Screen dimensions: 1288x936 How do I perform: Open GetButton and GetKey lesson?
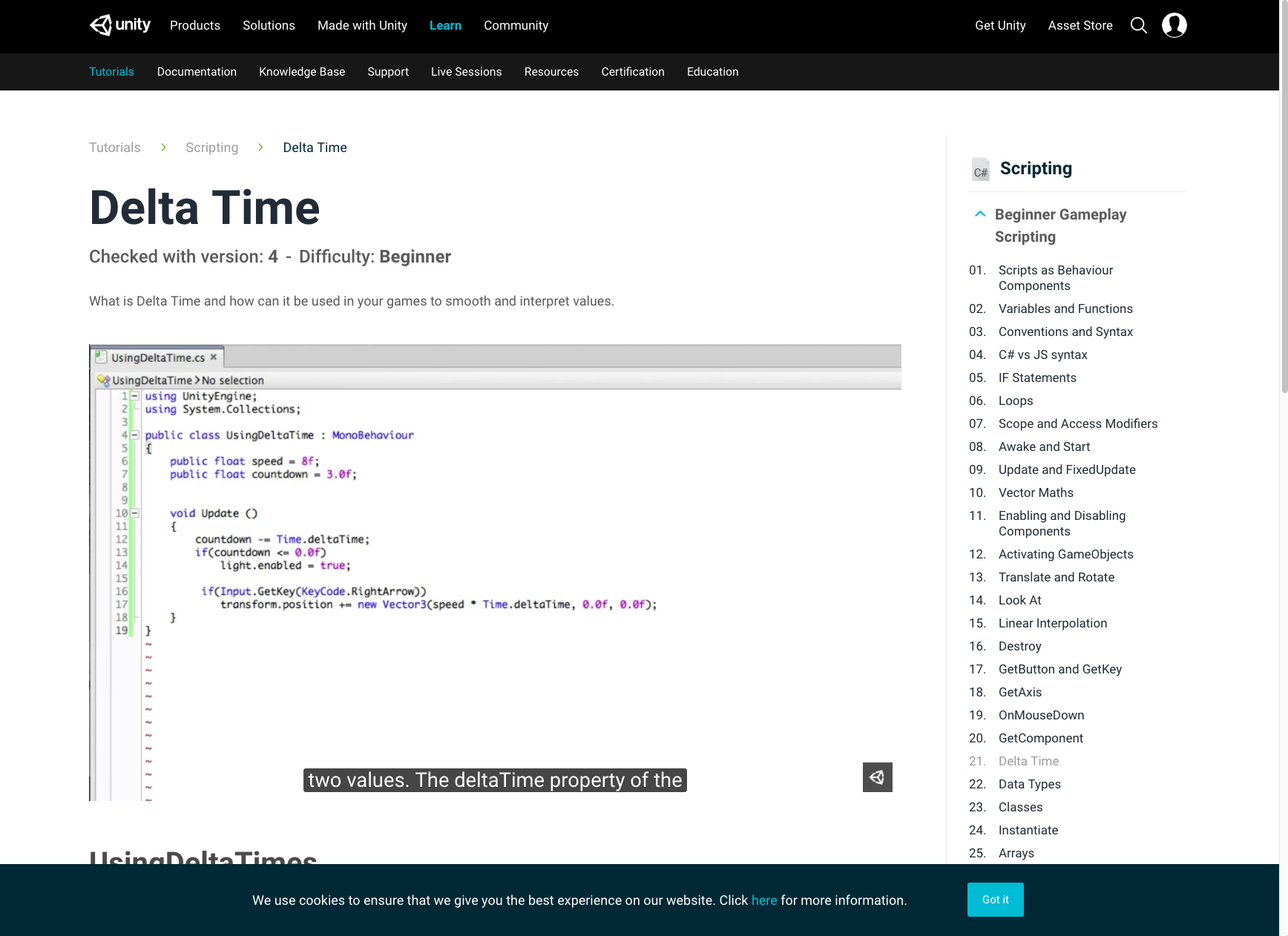point(1060,669)
